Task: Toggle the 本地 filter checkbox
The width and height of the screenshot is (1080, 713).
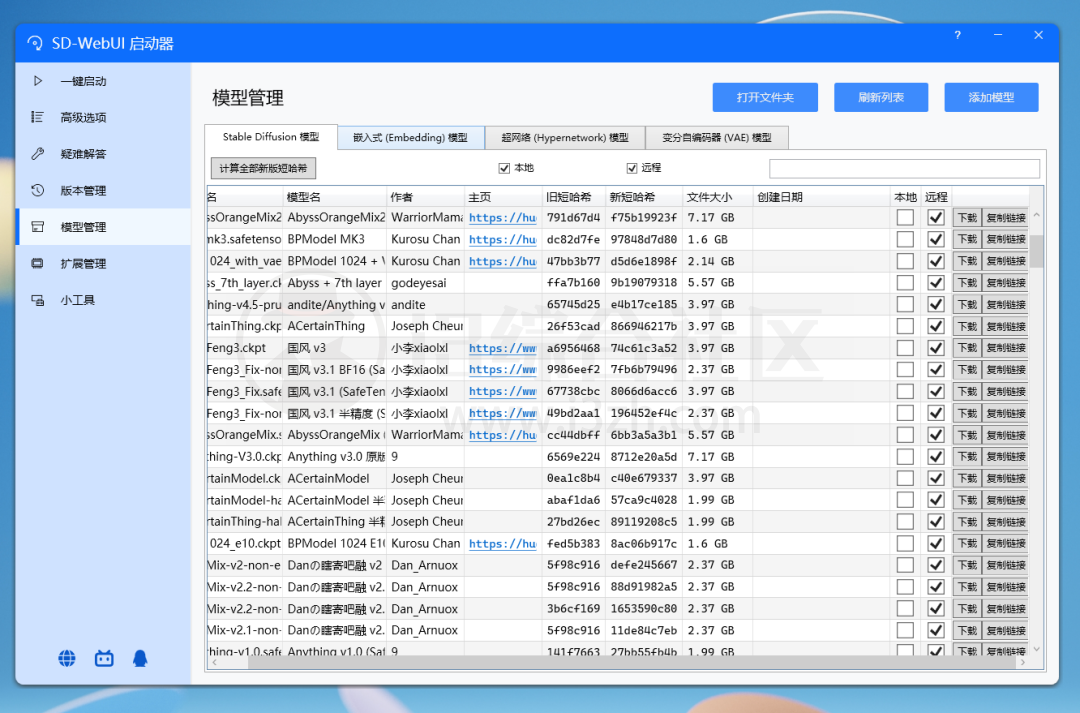Action: coord(504,168)
